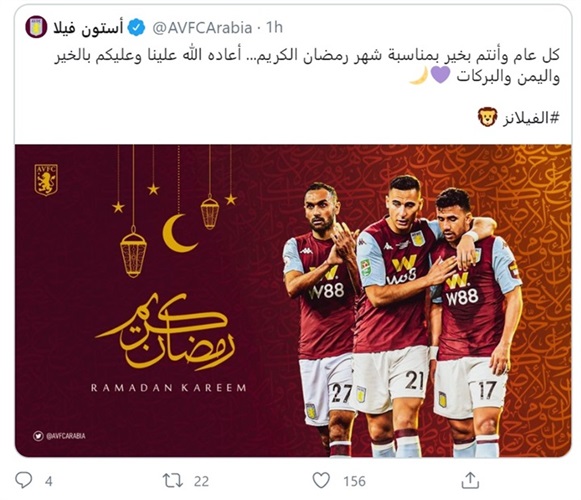
Task: Click the purple heart emoji in tweet
Action: (441, 76)
